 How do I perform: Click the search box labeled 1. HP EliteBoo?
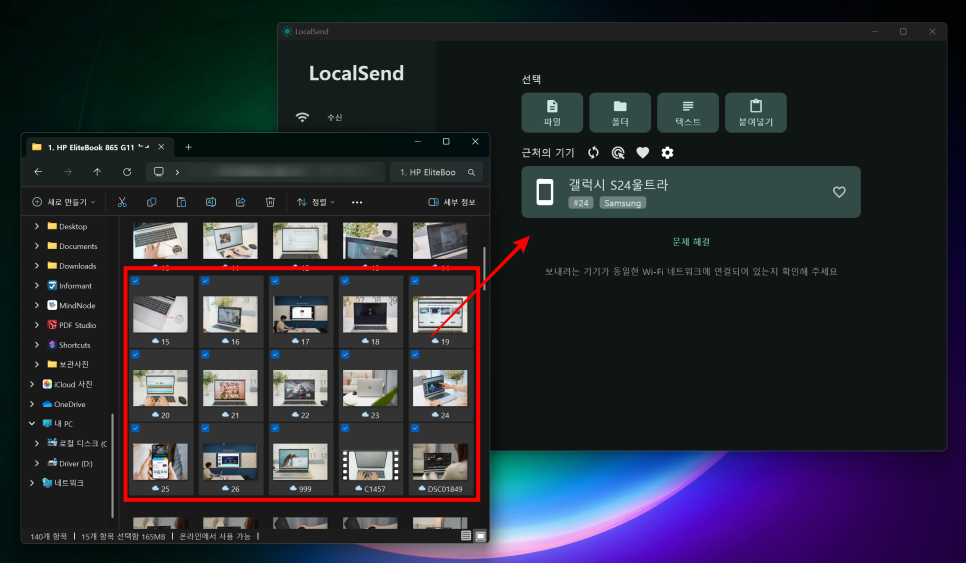436,172
